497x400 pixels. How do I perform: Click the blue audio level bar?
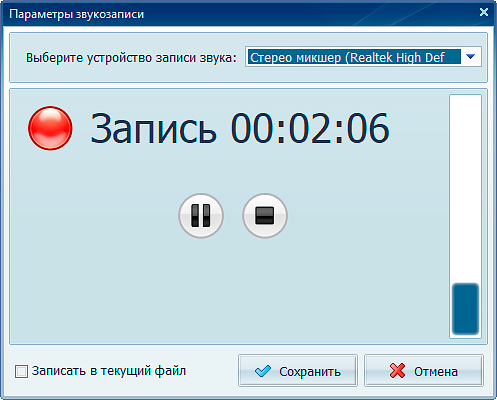point(465,309)
